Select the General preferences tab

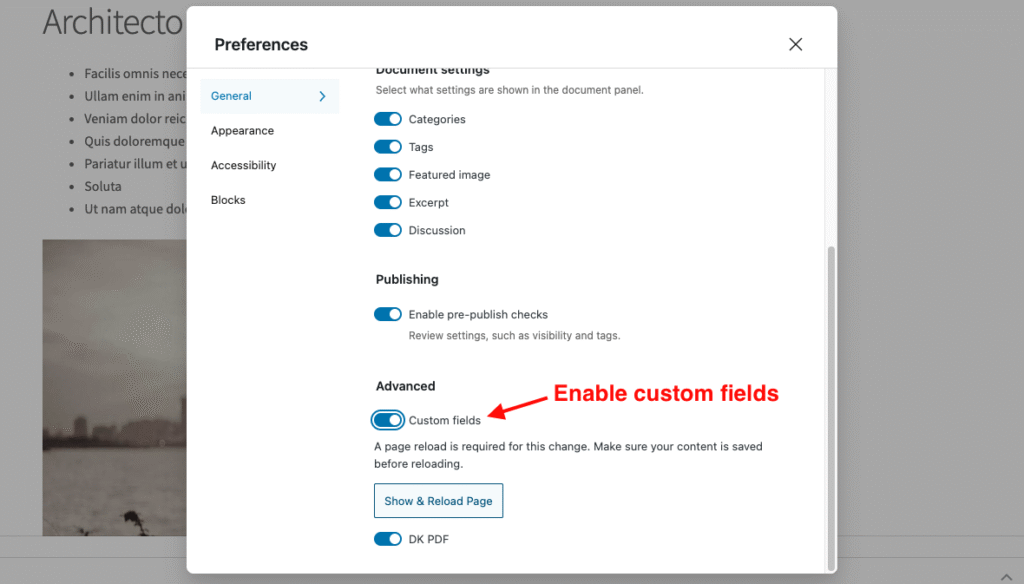[x=231, y=95]
